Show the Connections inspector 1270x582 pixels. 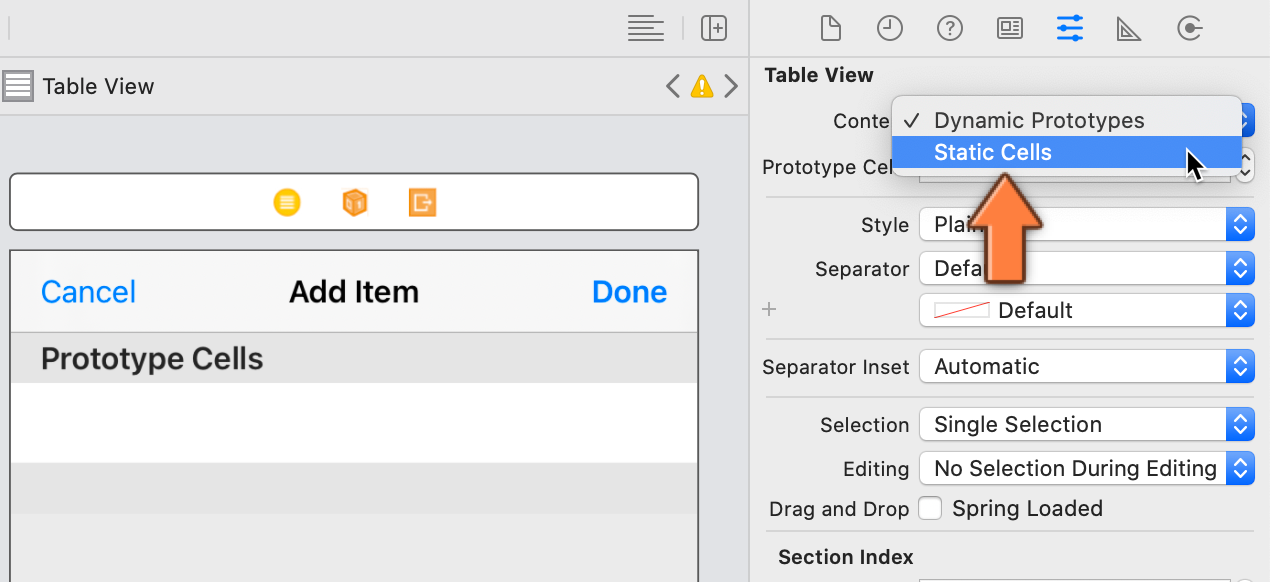point(1189,28)
